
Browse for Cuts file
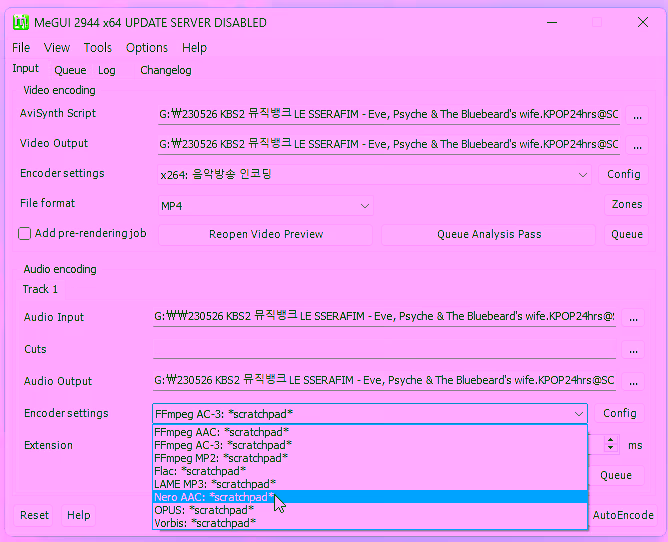[633, 350]
